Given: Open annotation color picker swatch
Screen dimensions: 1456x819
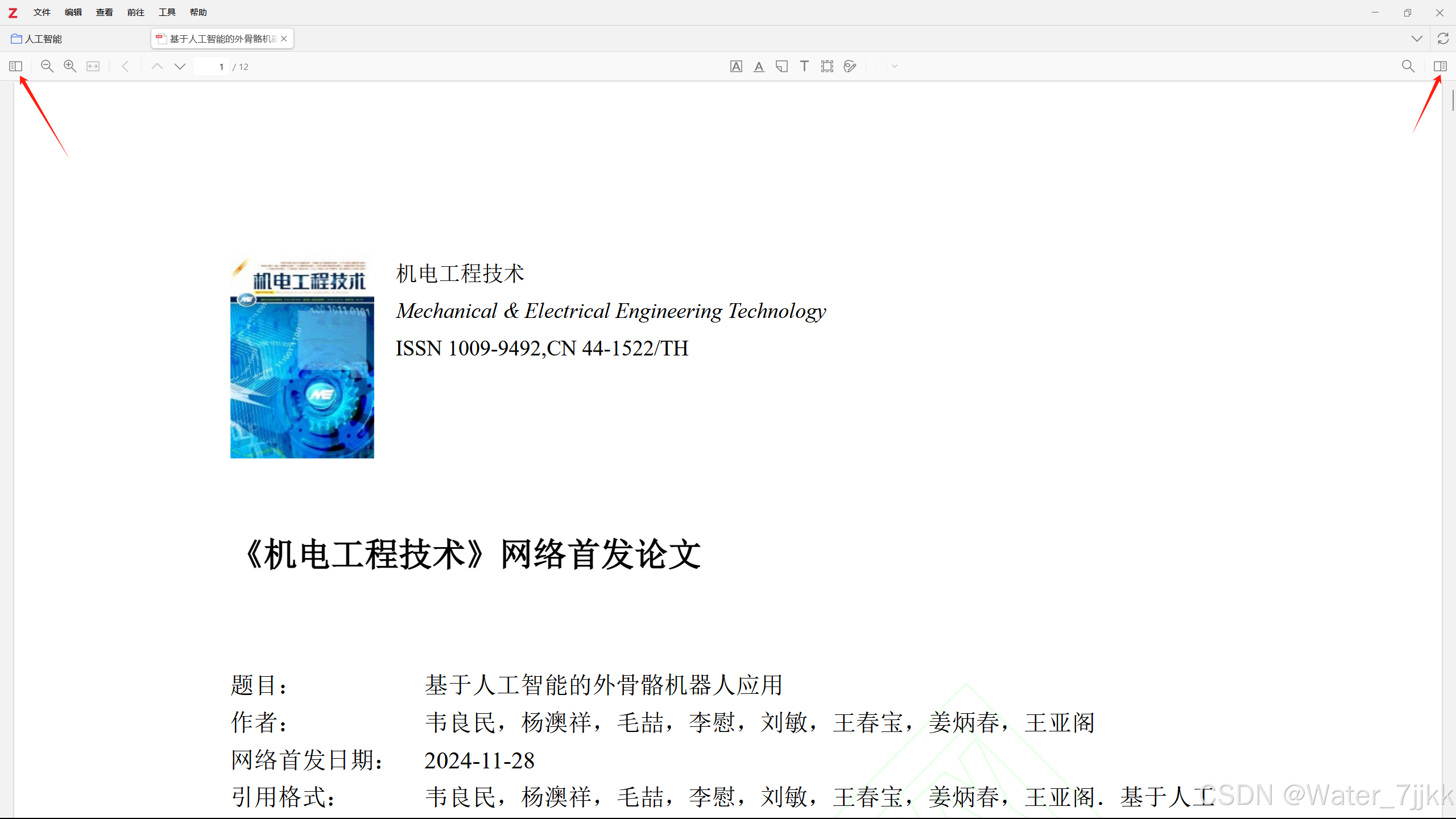Looking at the screenshot, I should point(882,67).
